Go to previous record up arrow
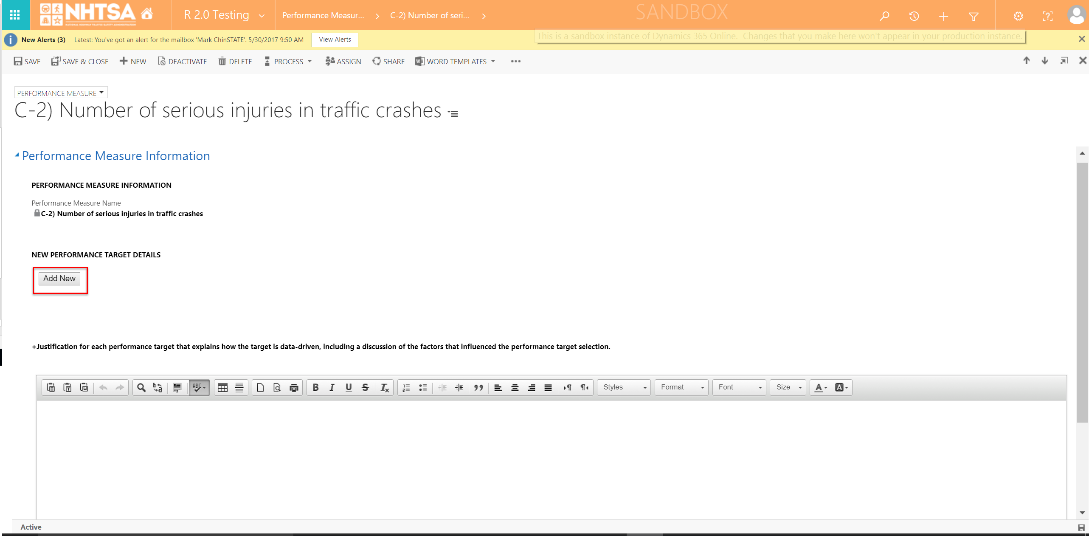This screenshot has height=536, width=1089. (1026, 60)
